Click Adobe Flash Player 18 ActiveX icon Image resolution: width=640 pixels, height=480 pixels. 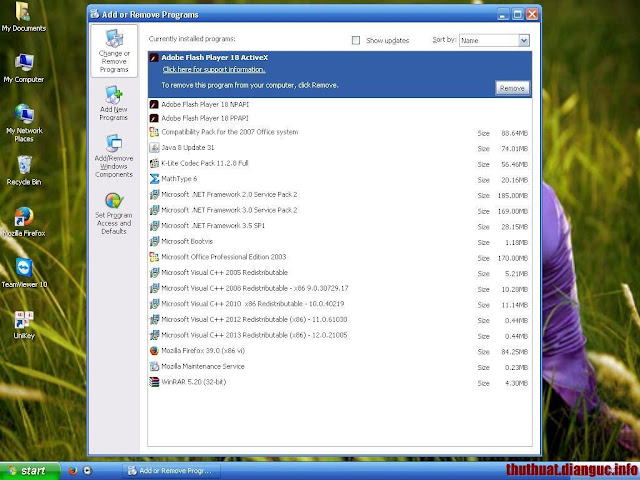point(154,58)
